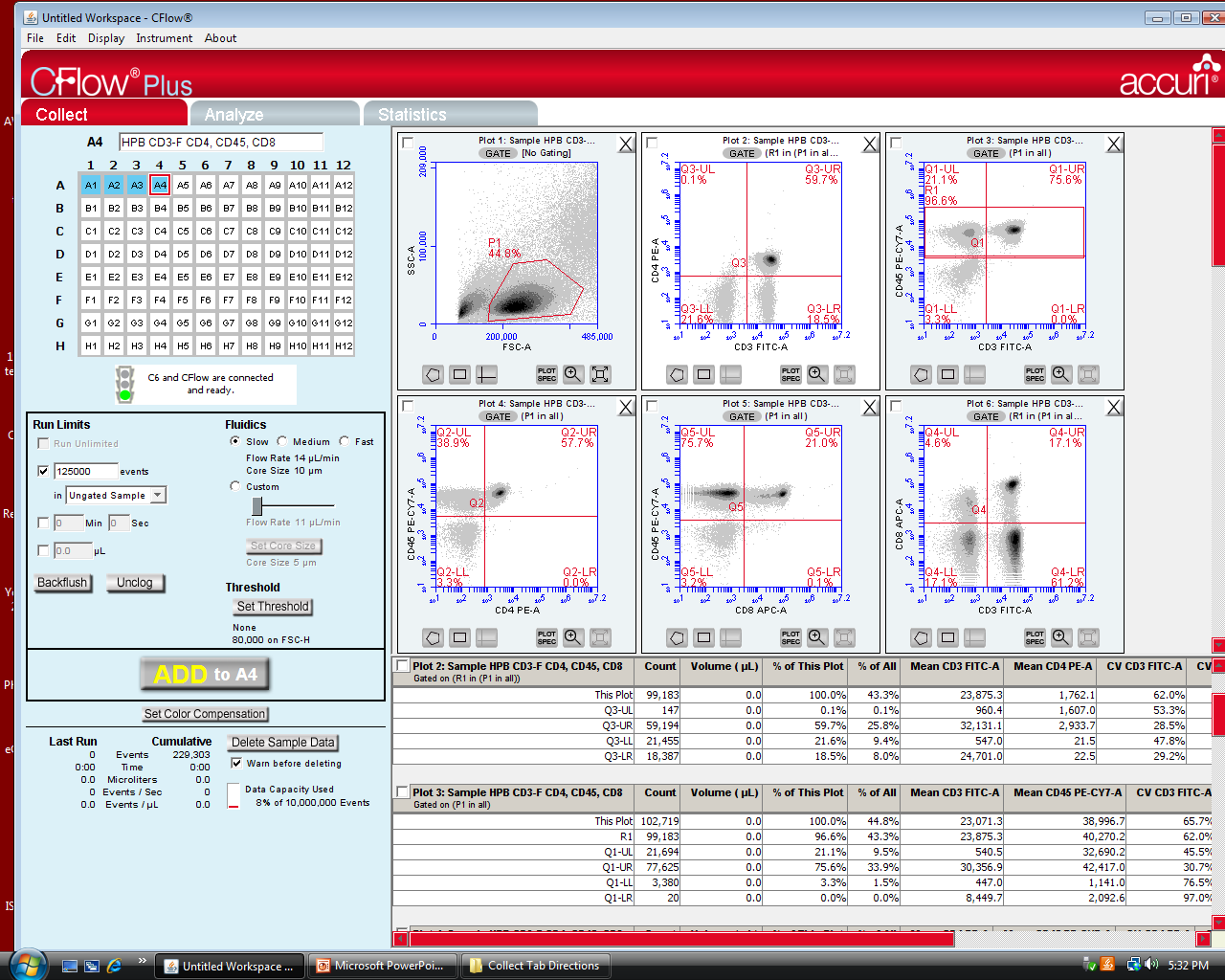Open Plot Spec for Plot 1
This screenshot has height=980, width=1225.
[x=546, y=374]
